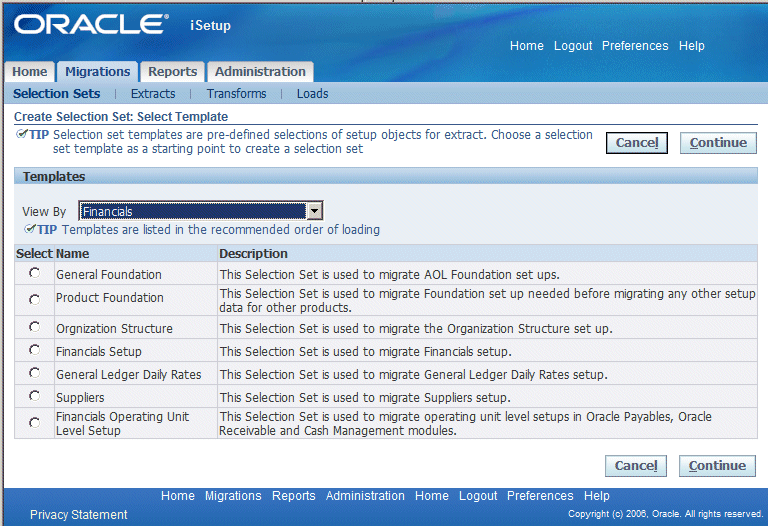Click the Name column header
Viewport: 768px width, 526px height.
[72, 253]
